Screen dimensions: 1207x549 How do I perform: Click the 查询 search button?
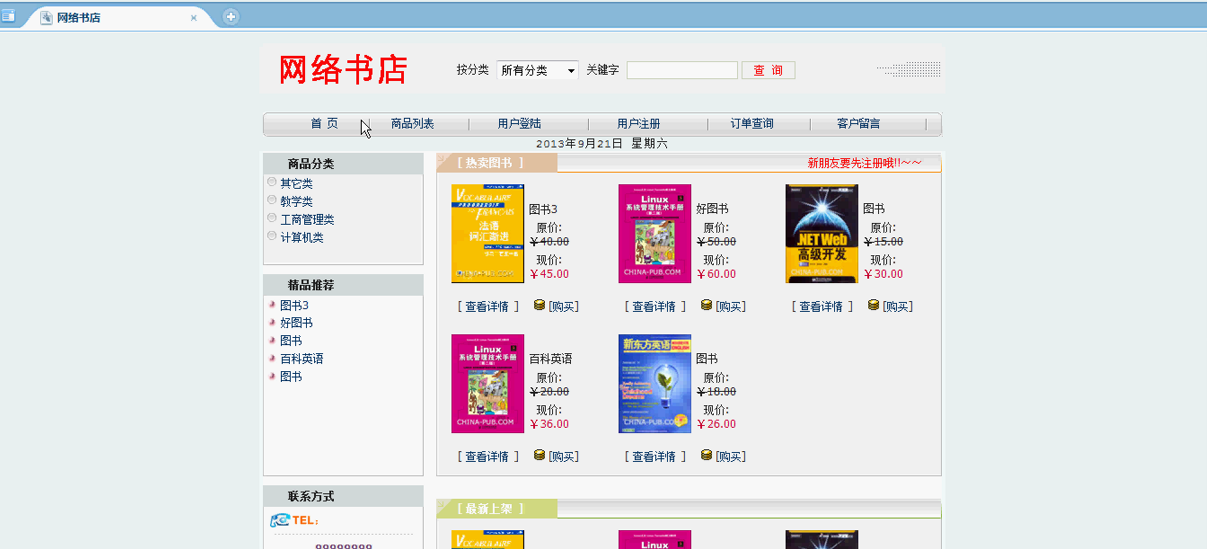click(x=768, y=70)
